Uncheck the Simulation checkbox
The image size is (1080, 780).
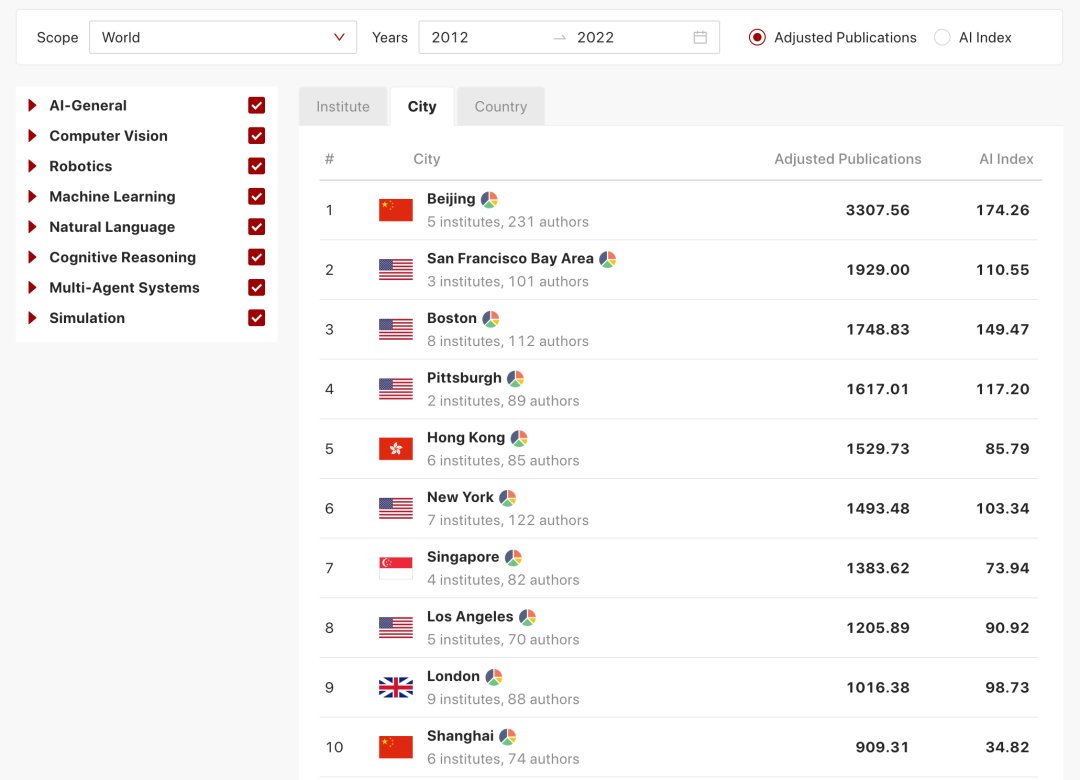(256, 318)
